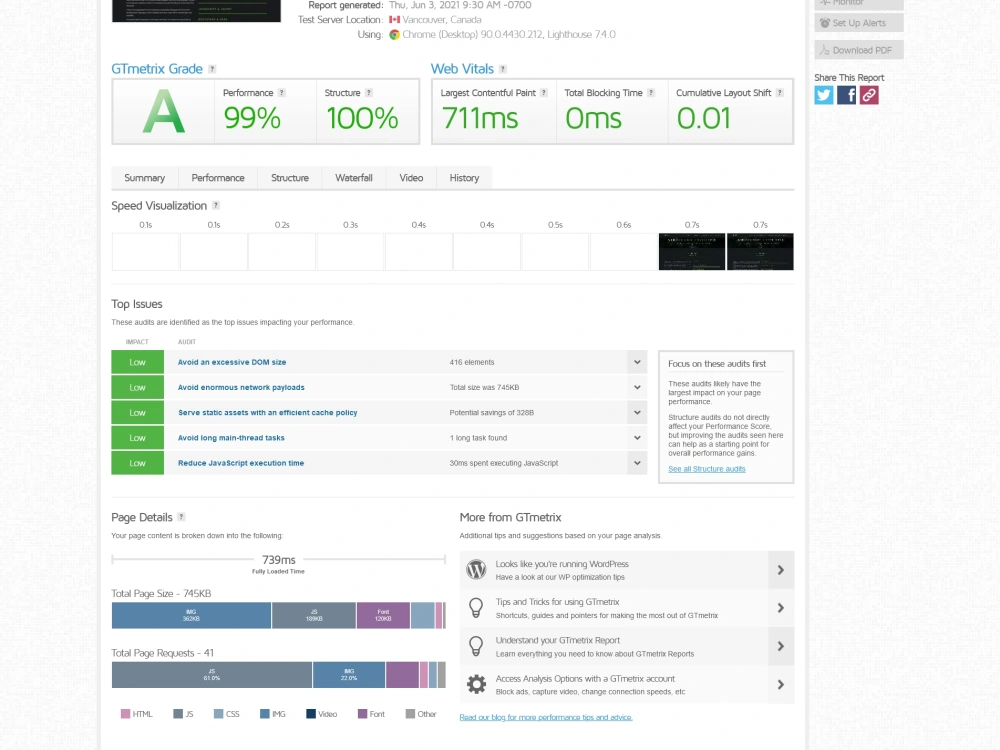1000x750 pixels.
Task: Click the Download PDF button
Action: click(858, 50)
